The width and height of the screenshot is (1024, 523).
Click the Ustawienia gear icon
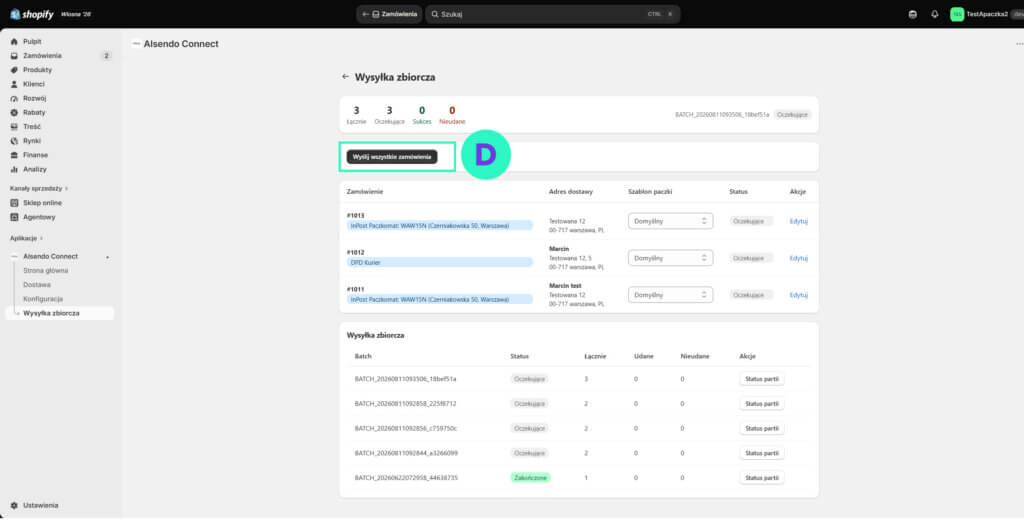pyautogui.click(x=14, y=505)
